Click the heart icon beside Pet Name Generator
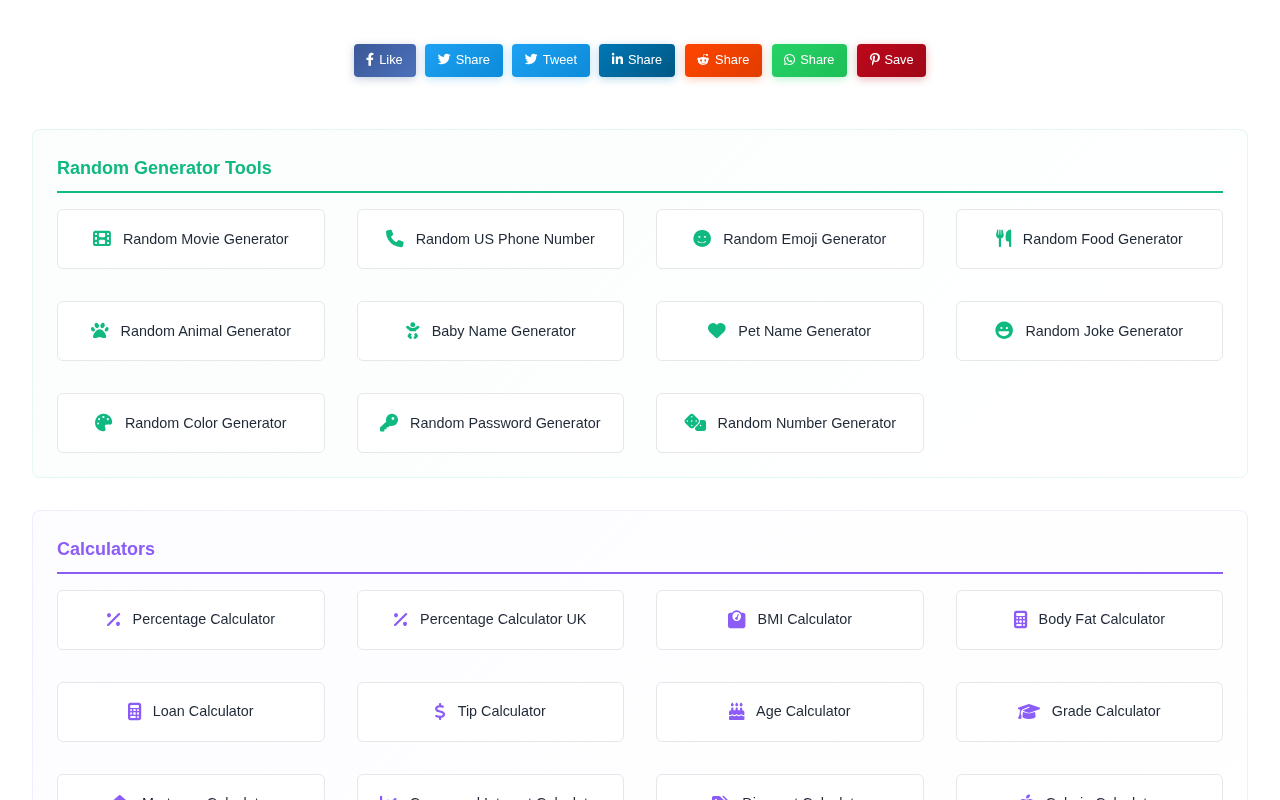The image size is (1280, 800). pyautogui.click(x=717, y=331)
